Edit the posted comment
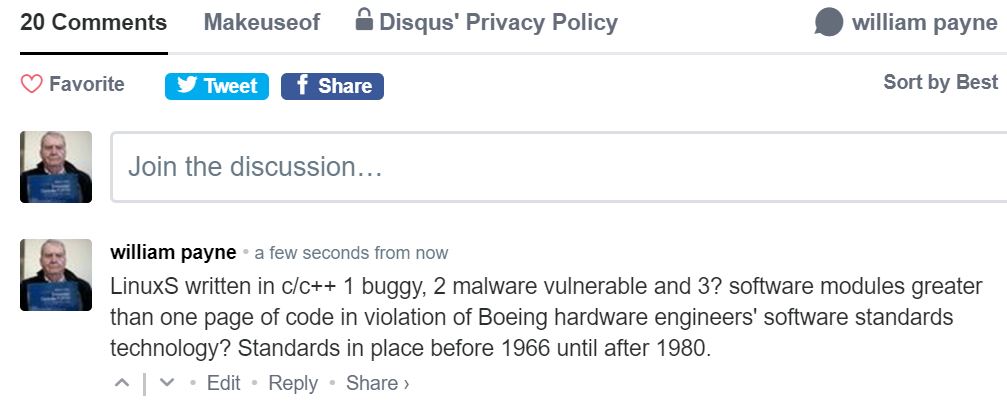 223,383
